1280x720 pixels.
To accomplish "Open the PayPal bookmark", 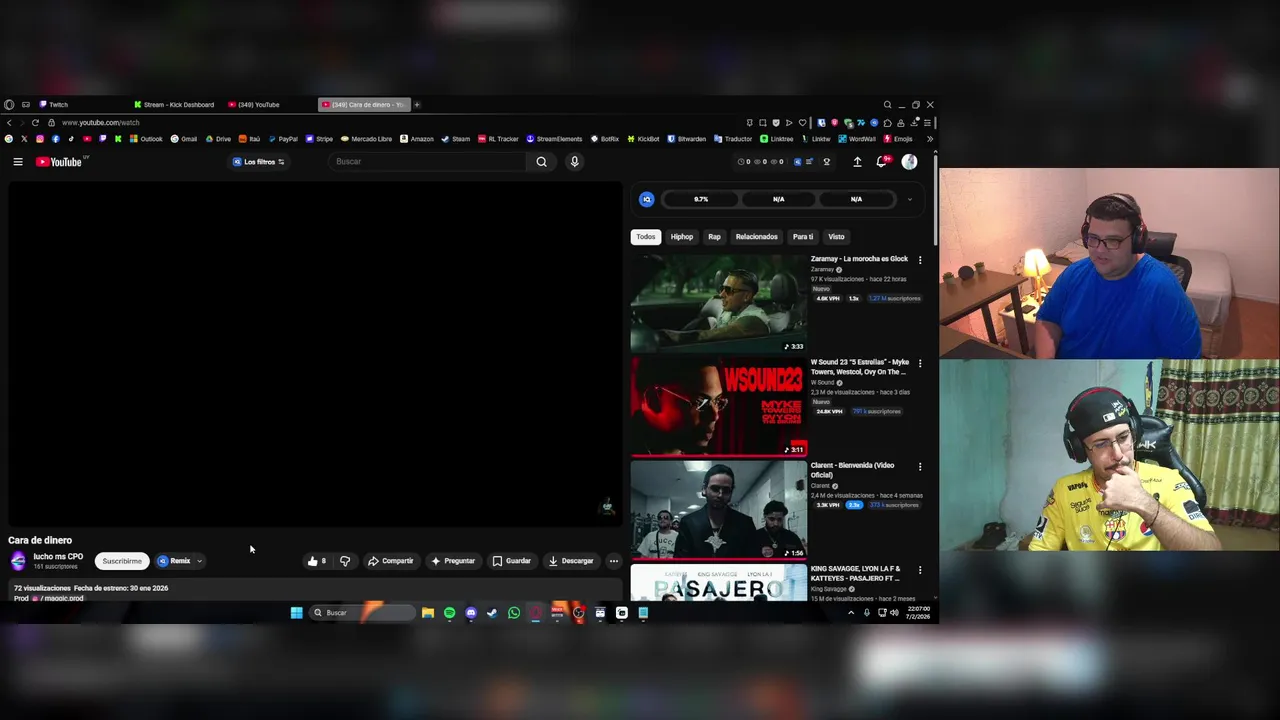I will [x=282, y=139].
